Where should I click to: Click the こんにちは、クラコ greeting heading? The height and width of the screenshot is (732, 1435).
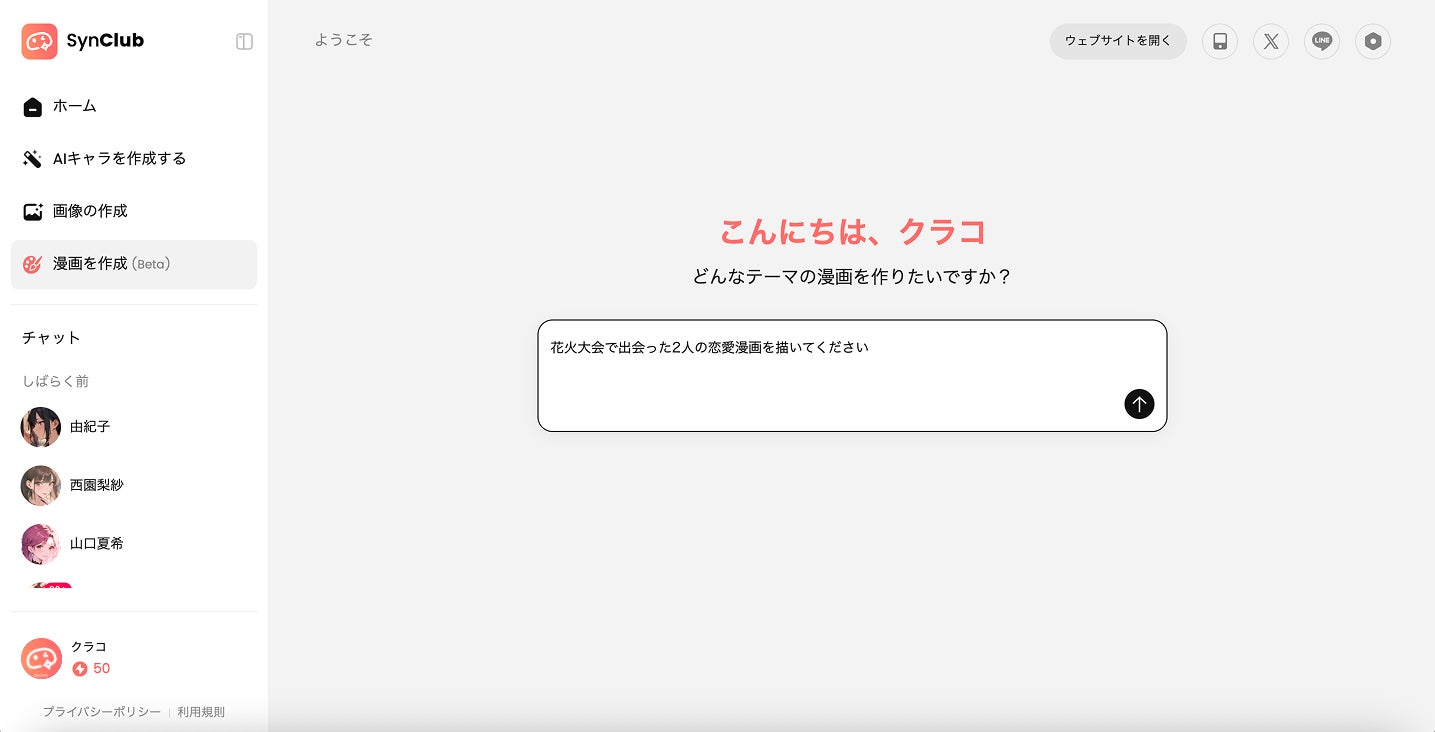coord(853,232)
